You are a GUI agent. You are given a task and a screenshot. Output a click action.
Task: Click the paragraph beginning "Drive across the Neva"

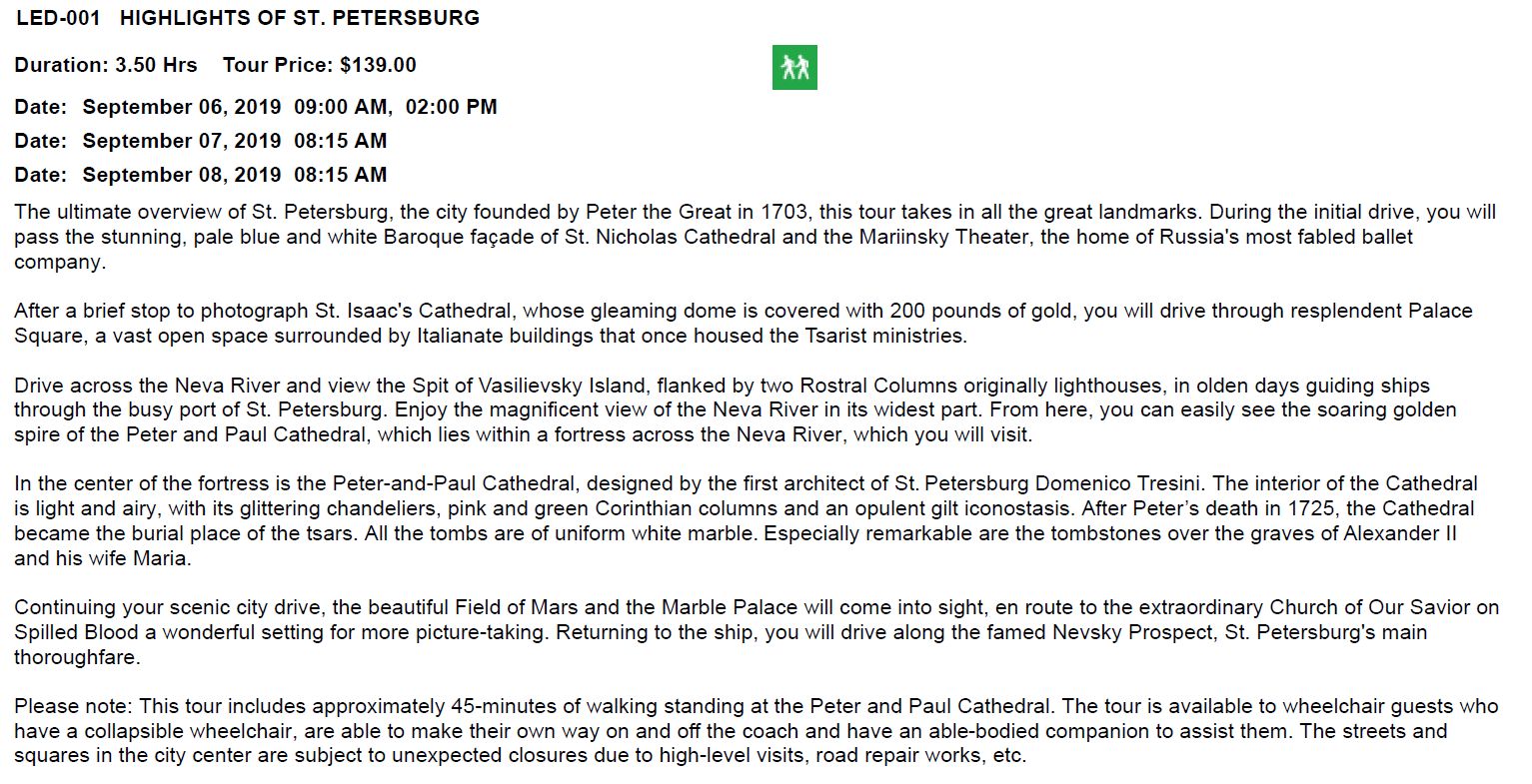pos(700,409)
